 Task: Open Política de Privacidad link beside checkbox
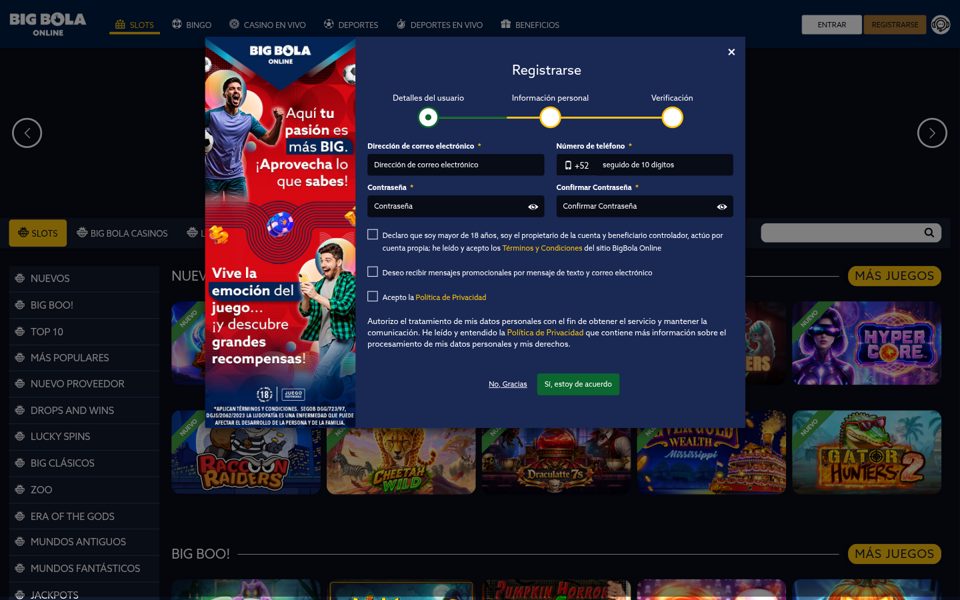point(451,298)
